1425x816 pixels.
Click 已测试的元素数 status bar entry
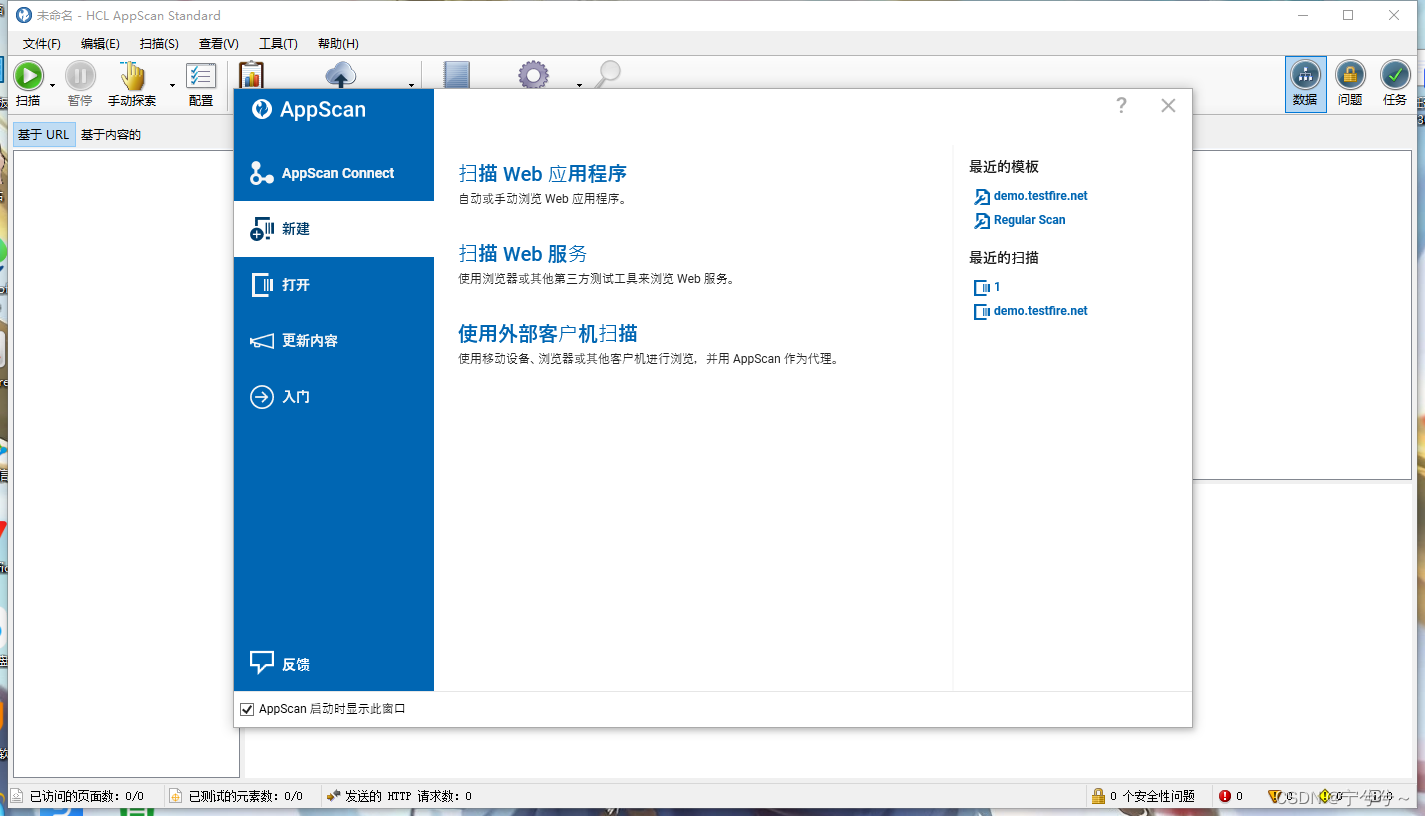[237, 796]
